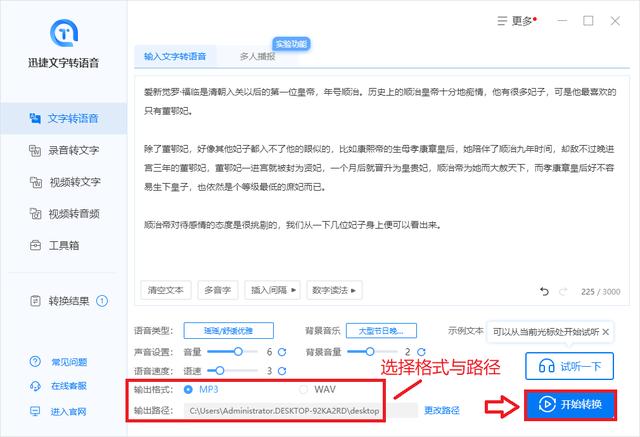Viewport: 640px width, 437px height.
Task: Open the 更多 menu
Action: click(x=521, y=20)
